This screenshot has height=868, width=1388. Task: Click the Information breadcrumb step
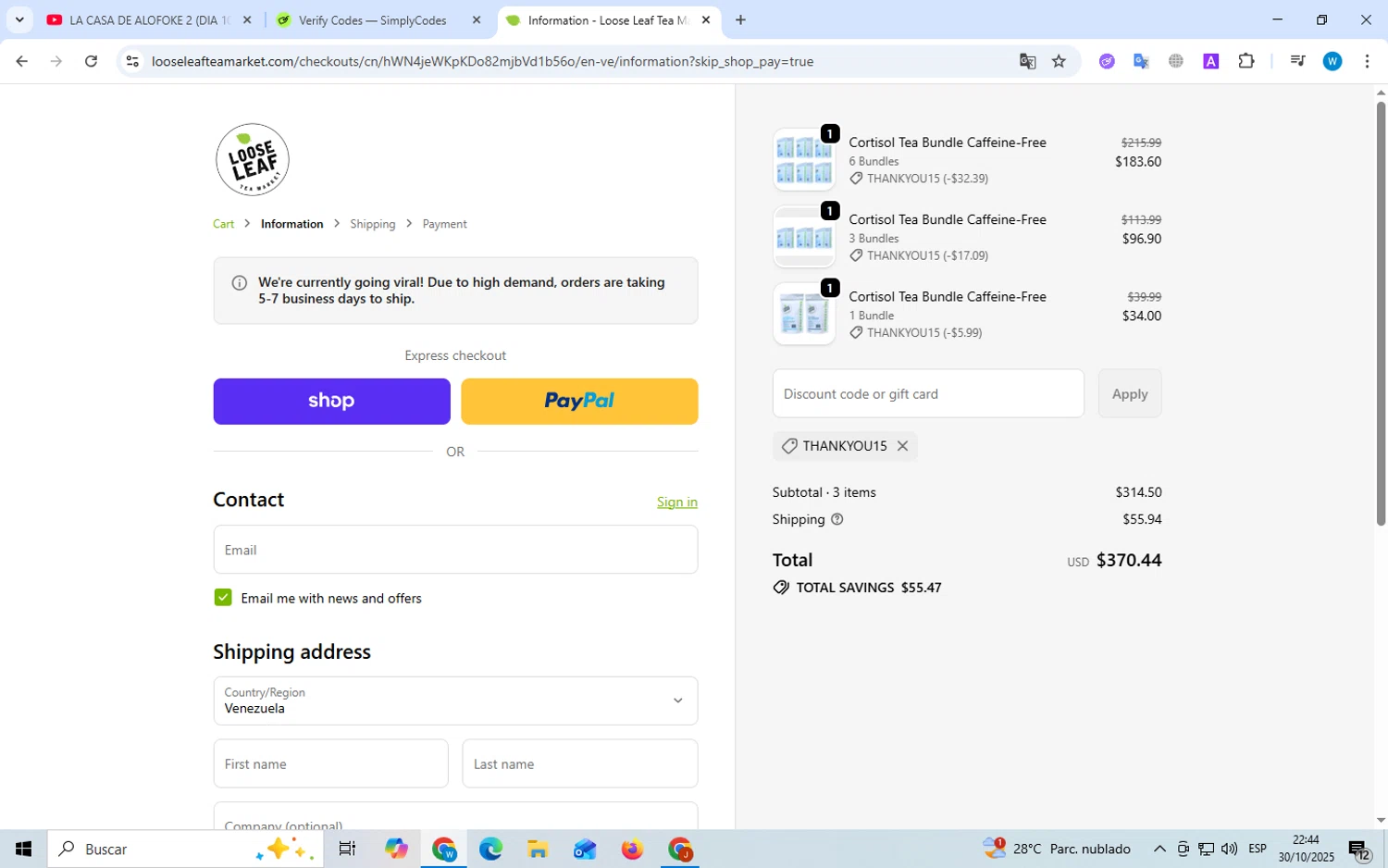click(x=291, y=224)
